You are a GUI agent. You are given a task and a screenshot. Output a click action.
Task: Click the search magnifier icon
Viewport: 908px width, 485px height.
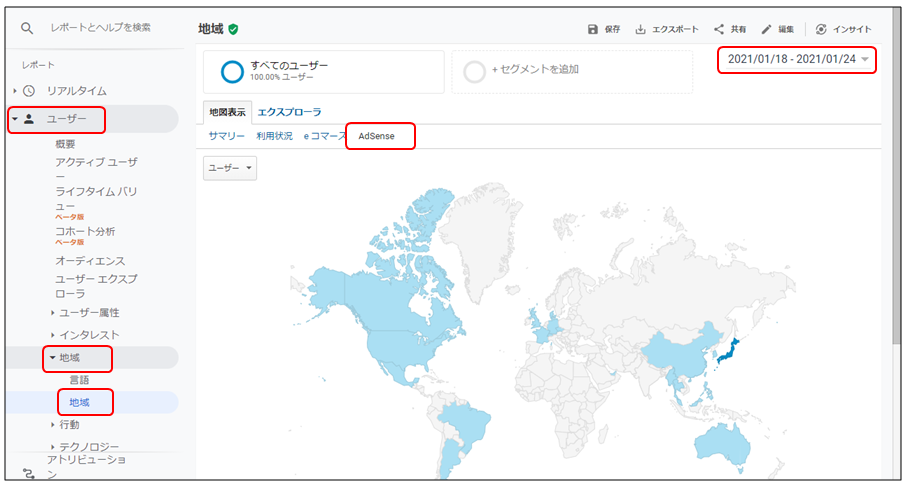point(27,28)
